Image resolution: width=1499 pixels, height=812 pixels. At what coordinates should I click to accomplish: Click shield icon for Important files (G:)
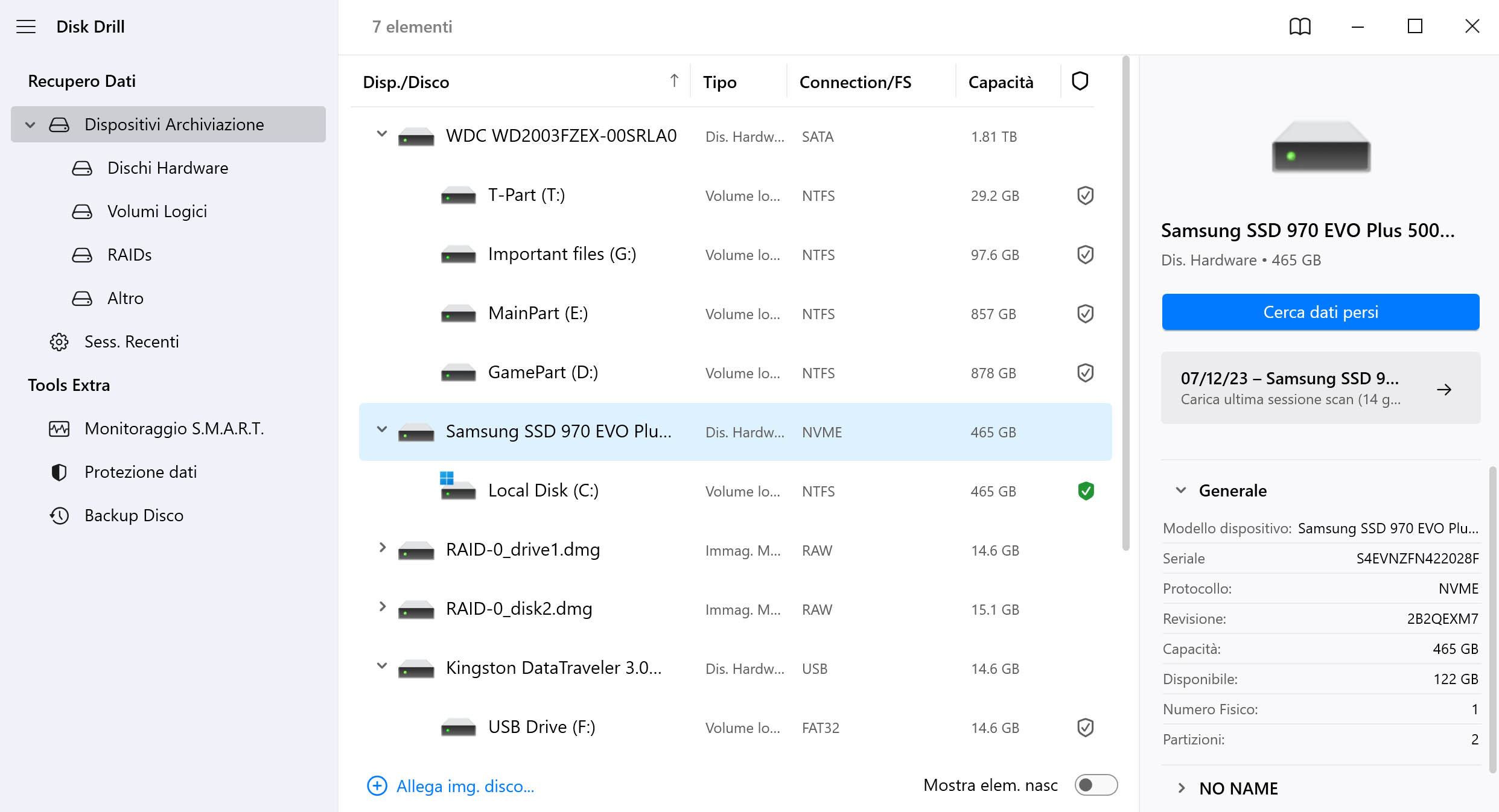pos(1085,255)
